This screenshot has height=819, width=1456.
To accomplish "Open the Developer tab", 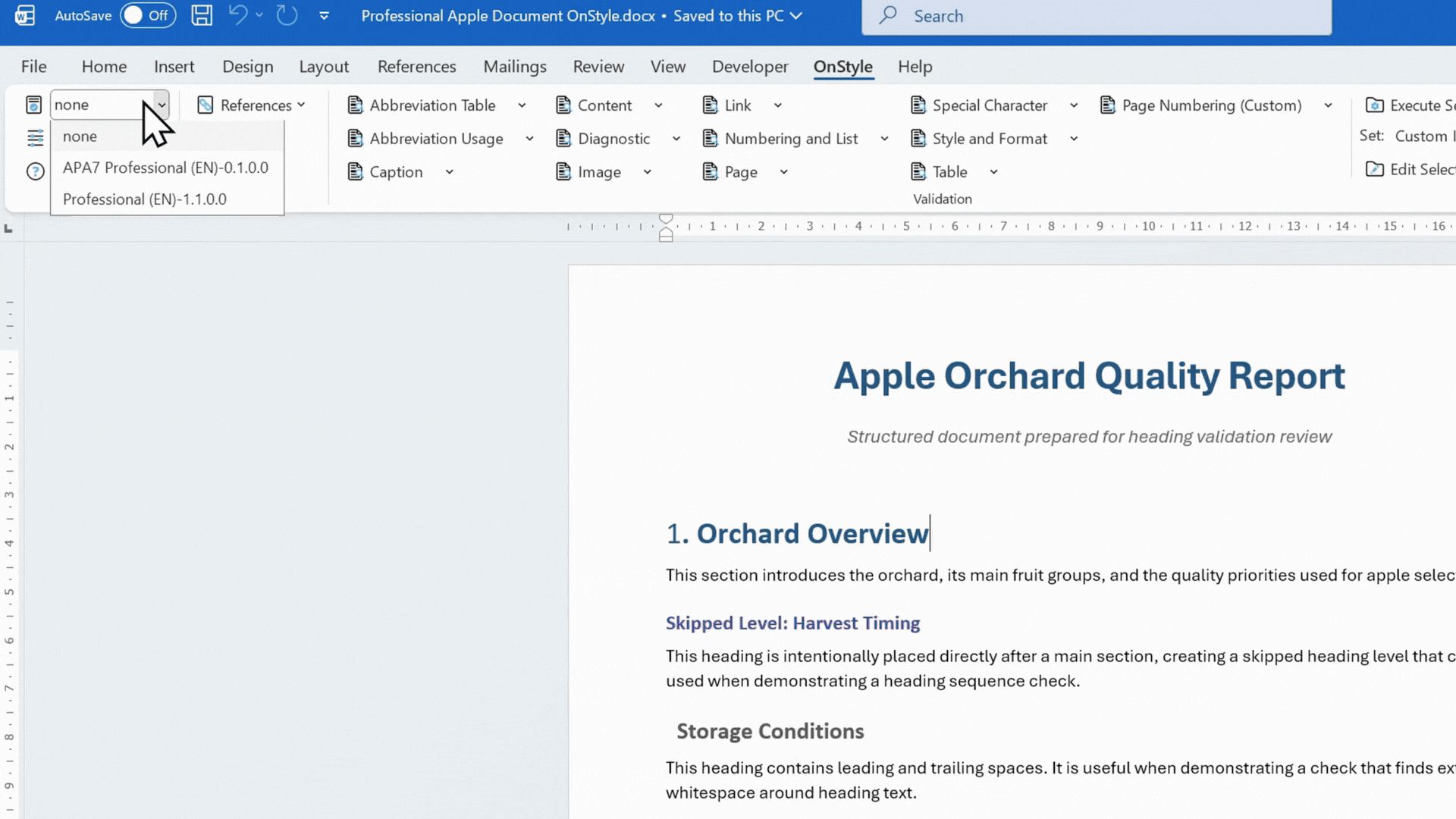I will tap(750, 67).
